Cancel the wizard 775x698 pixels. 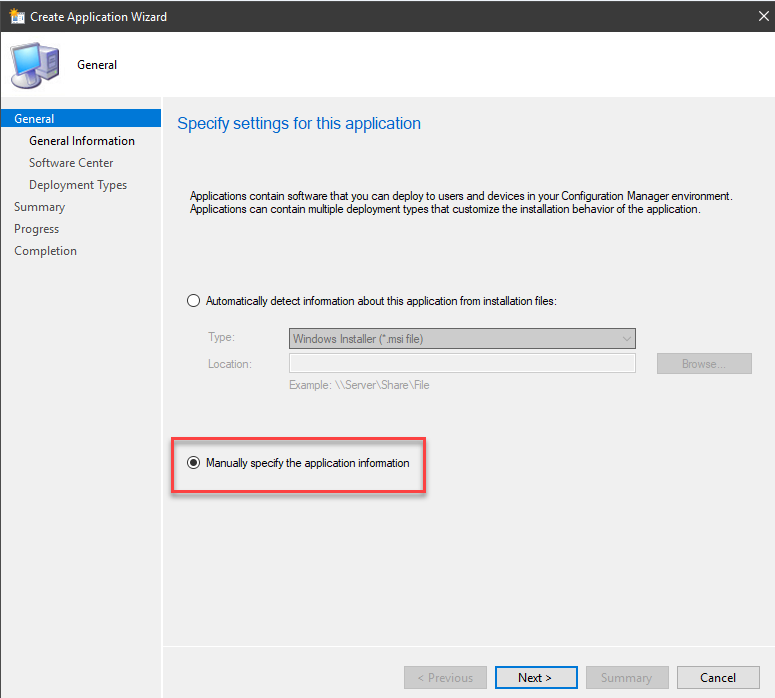point(718,677)
